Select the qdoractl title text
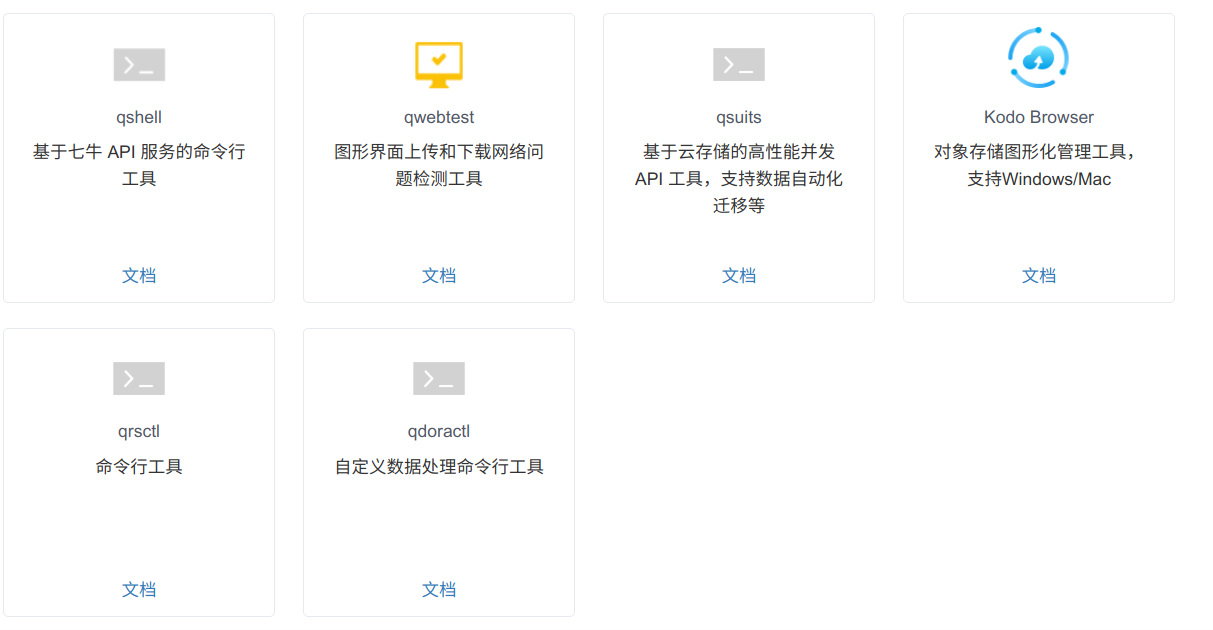 [x=439, y=432]
